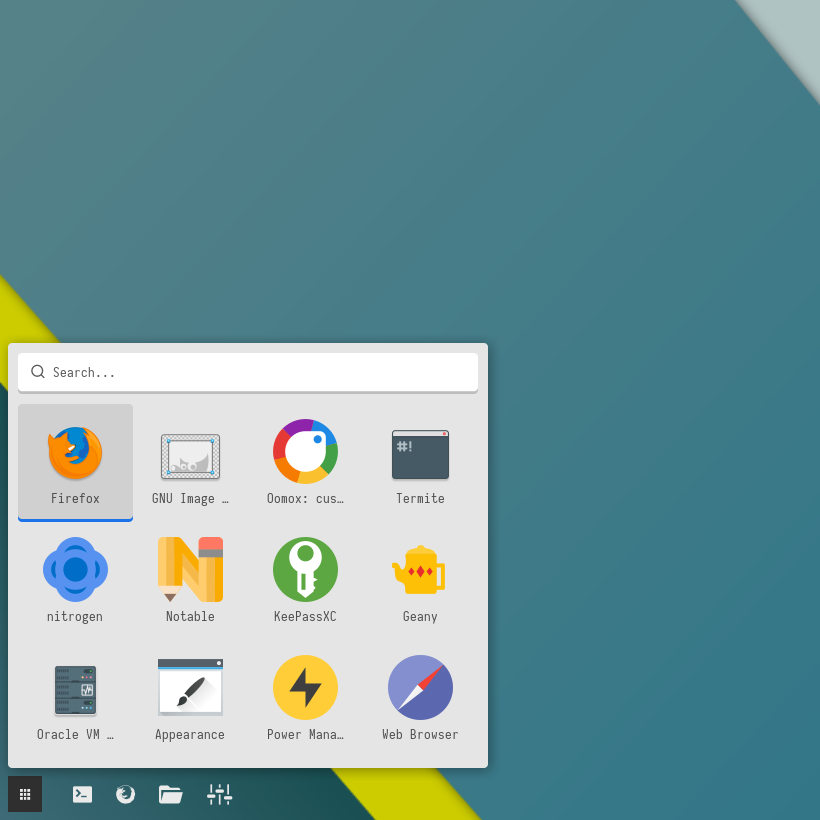Launch the Web Browser compass icon
Screen dimensions: 820x820
[x=420, y=687]
